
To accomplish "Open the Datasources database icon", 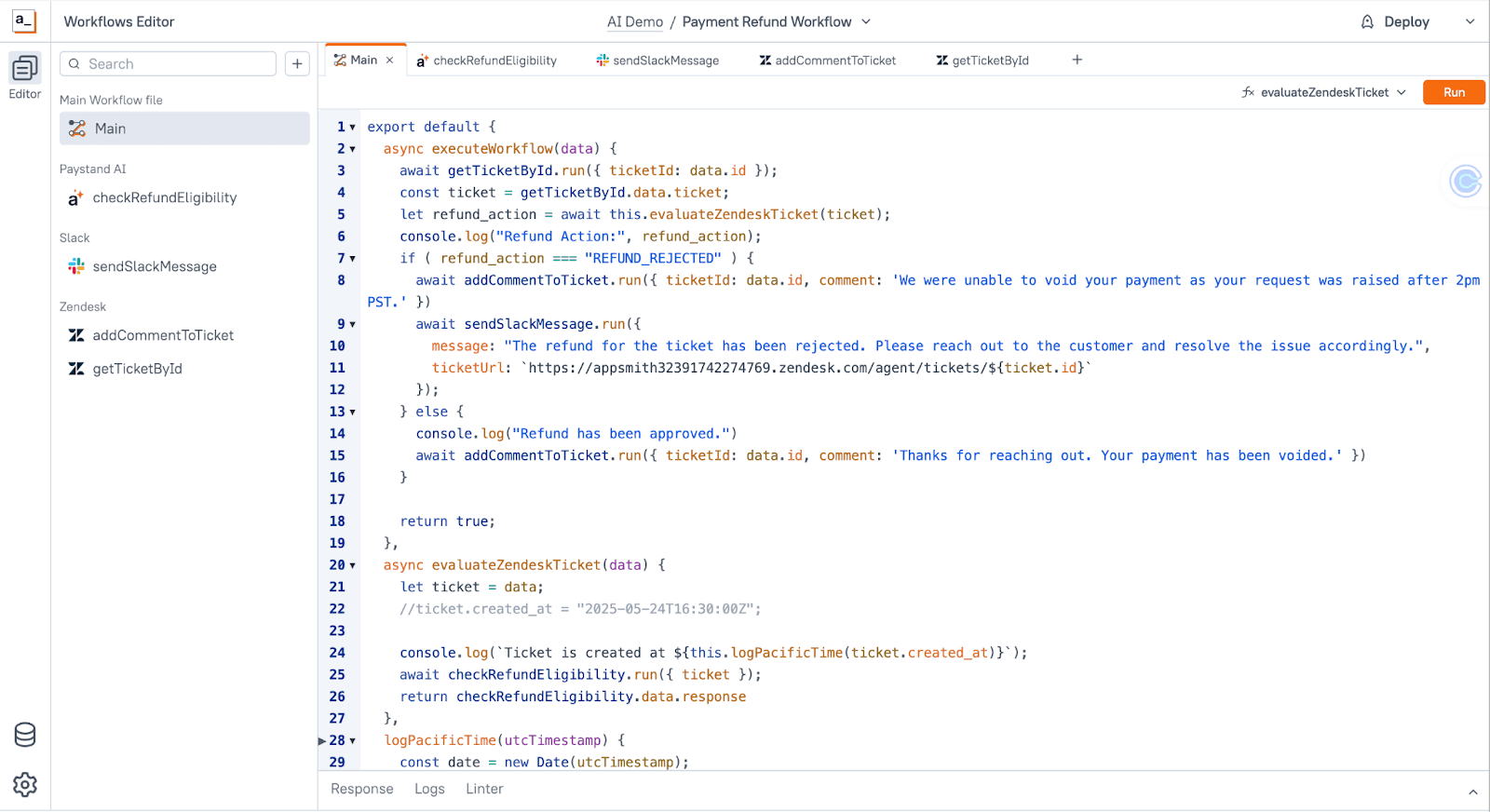I will 25,735.
